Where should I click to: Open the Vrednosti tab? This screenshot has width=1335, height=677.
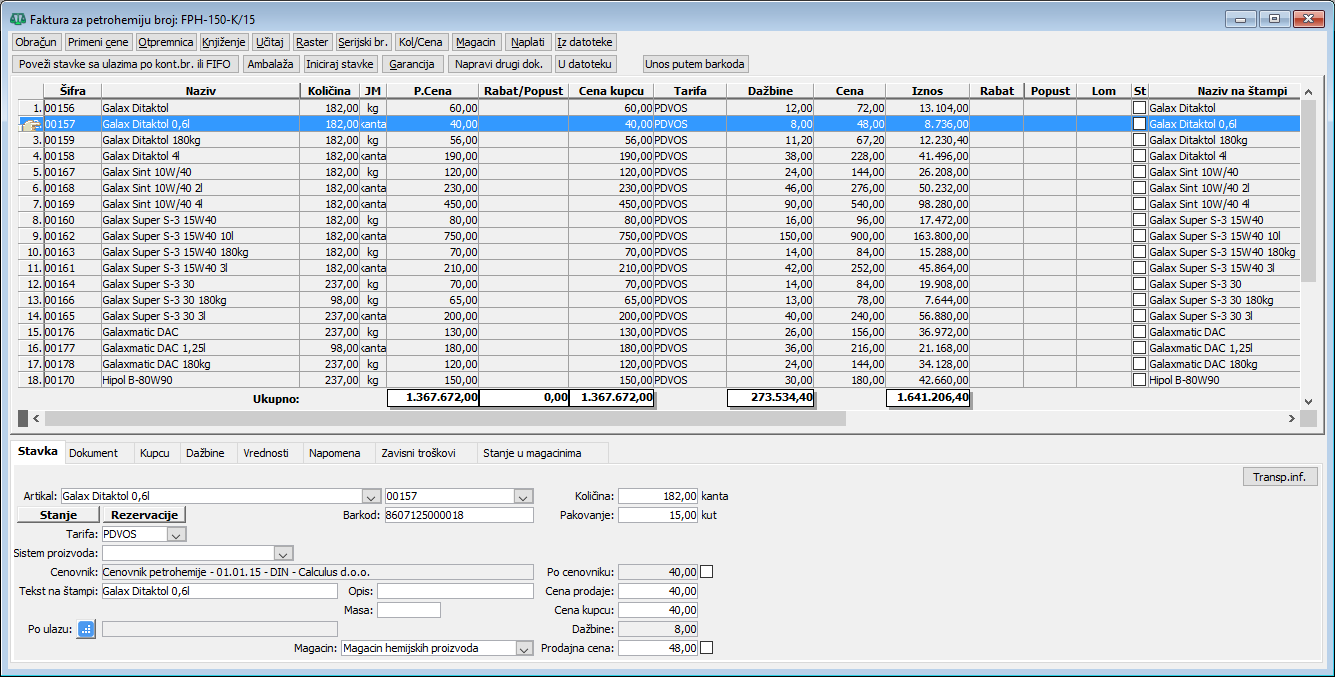click(x=266, y=453)
